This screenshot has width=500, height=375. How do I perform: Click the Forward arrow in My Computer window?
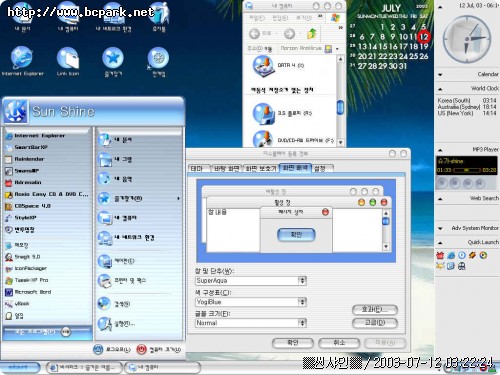289,34
